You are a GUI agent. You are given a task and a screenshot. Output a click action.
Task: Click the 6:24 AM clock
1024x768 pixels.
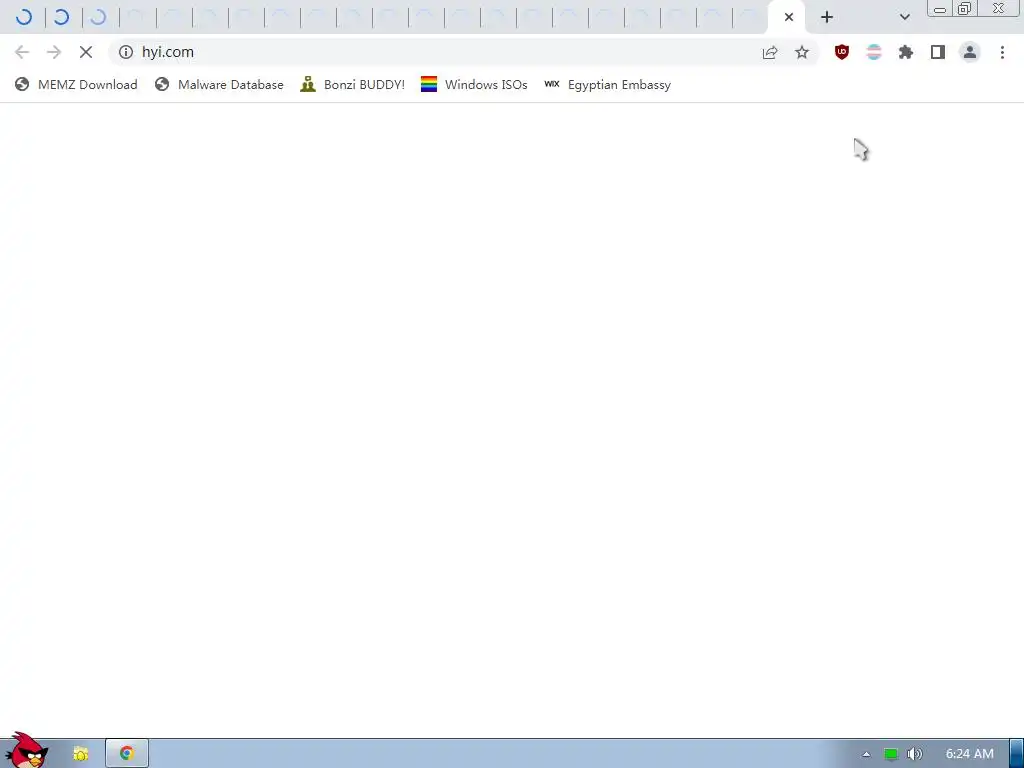coord(970,754)
